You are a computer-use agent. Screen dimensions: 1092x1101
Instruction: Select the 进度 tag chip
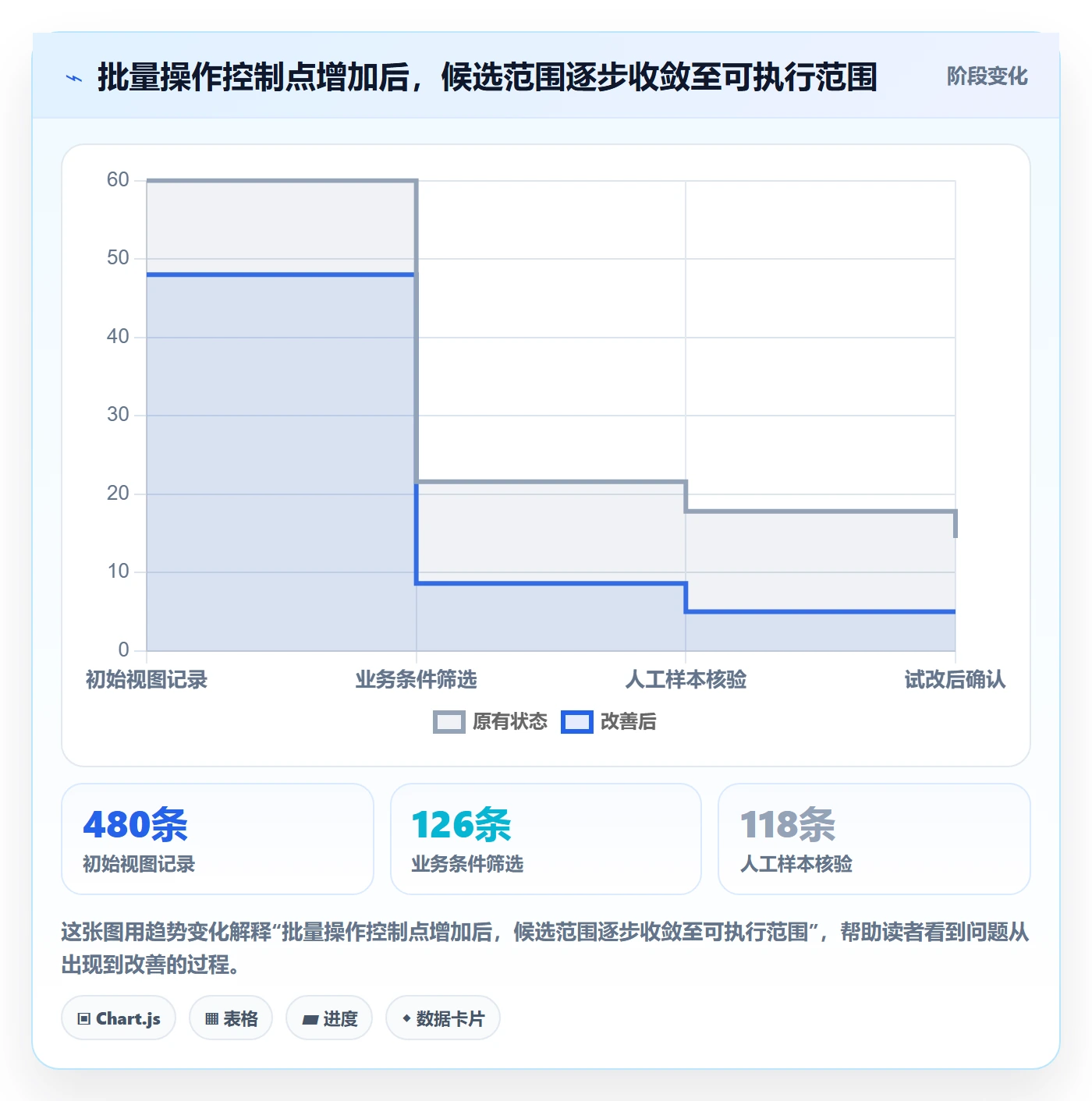pyautogui.click(x=329, y=1018)
